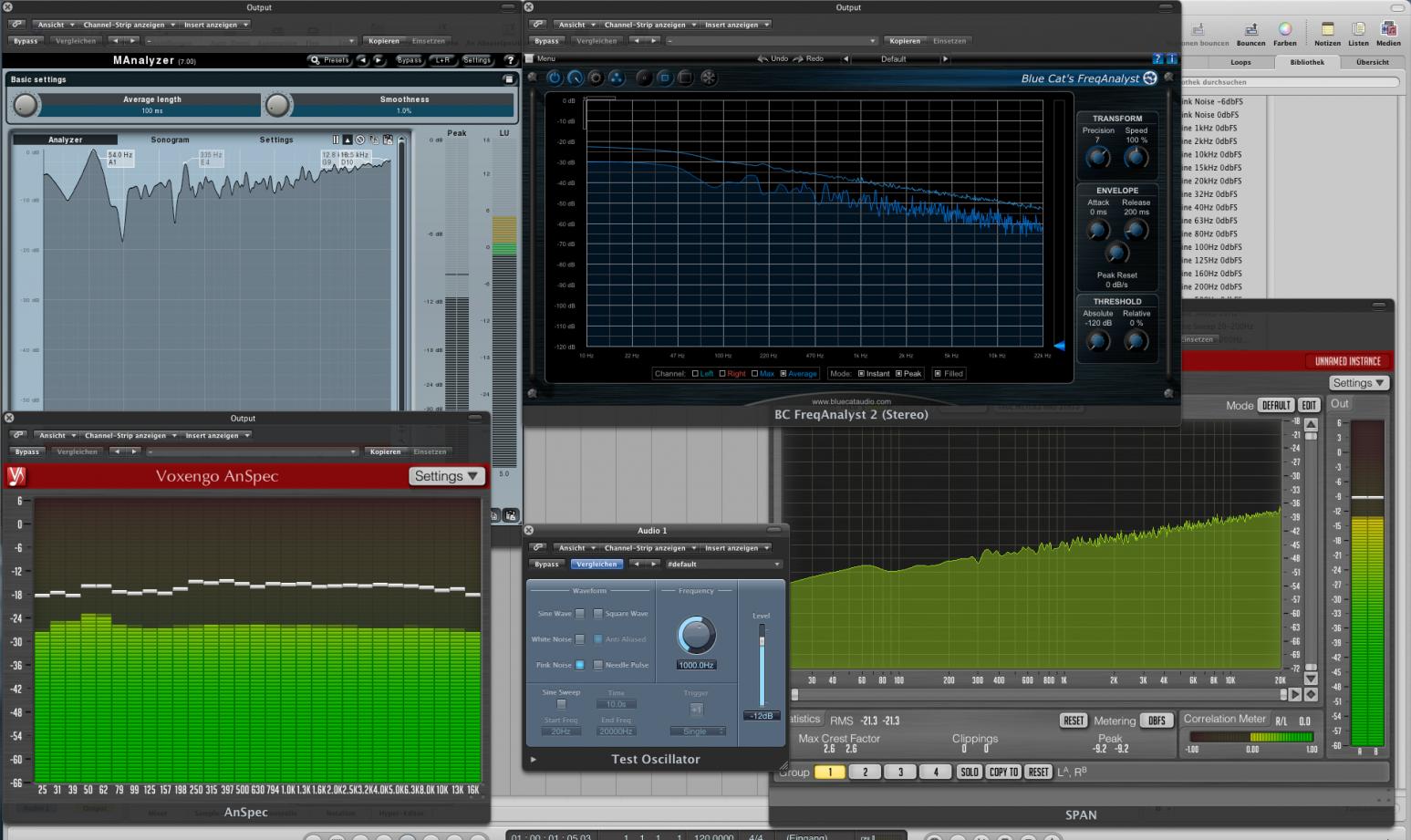Screen dimensions: 1411x840
Task: Click SPAN COPY TO button
Action: pyautogui.click(x=1003, y=772)
